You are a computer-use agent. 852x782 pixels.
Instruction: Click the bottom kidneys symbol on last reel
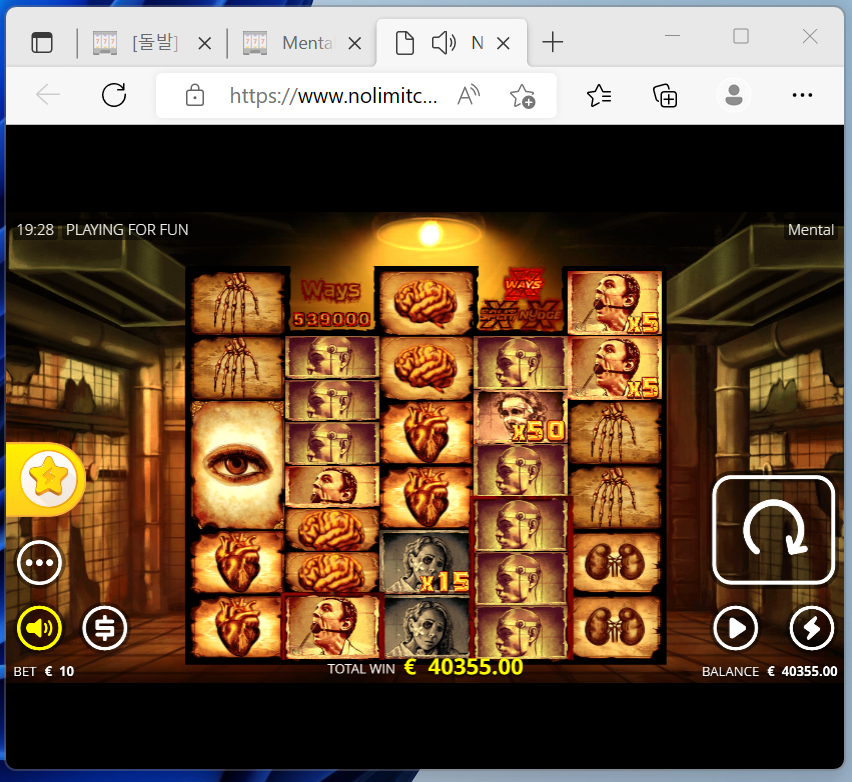pyautogui.click(x=615, y=627)
